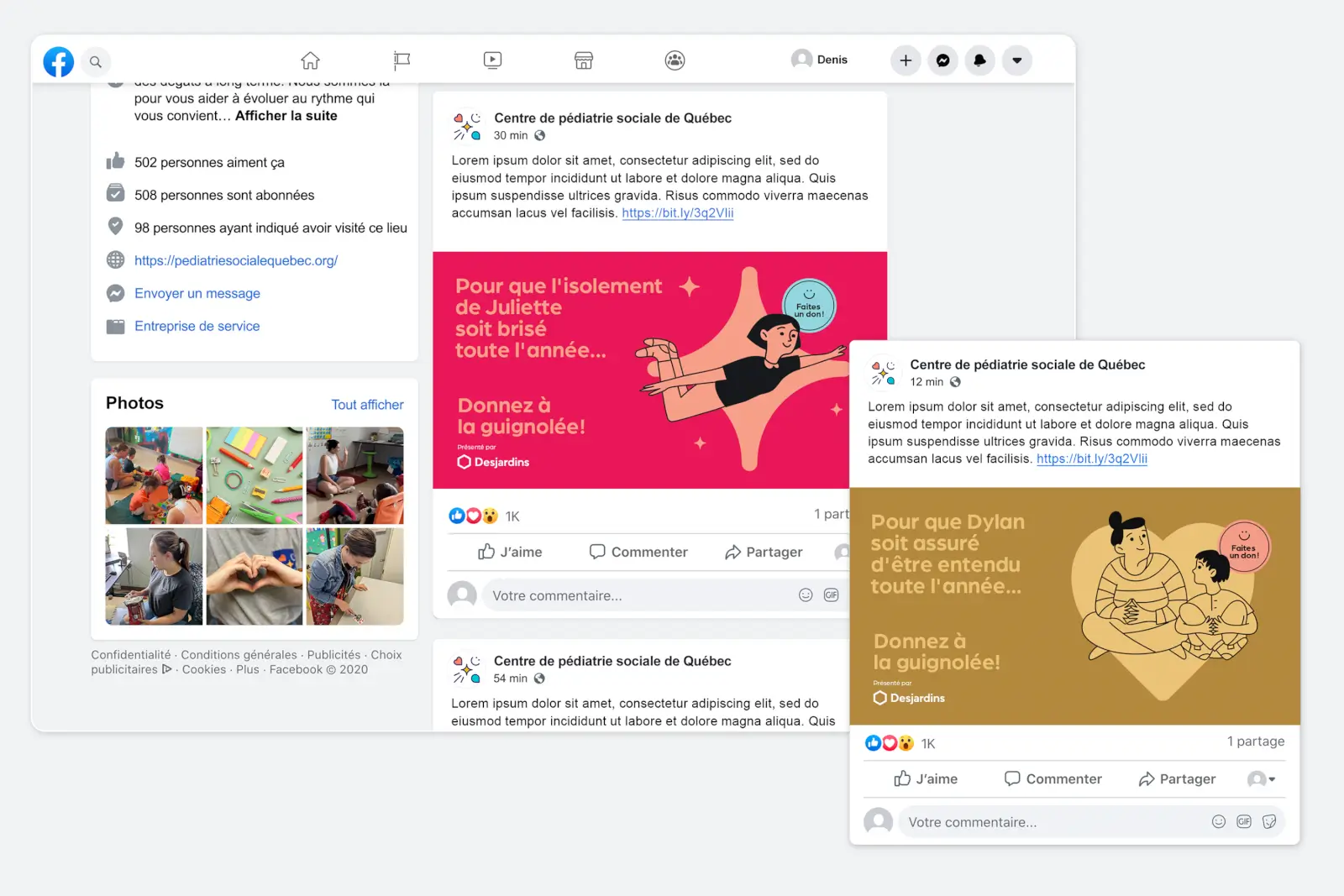Open Messenger from top bar
The height and width of the screenshot is (896, 1344).
click(942, 60)
